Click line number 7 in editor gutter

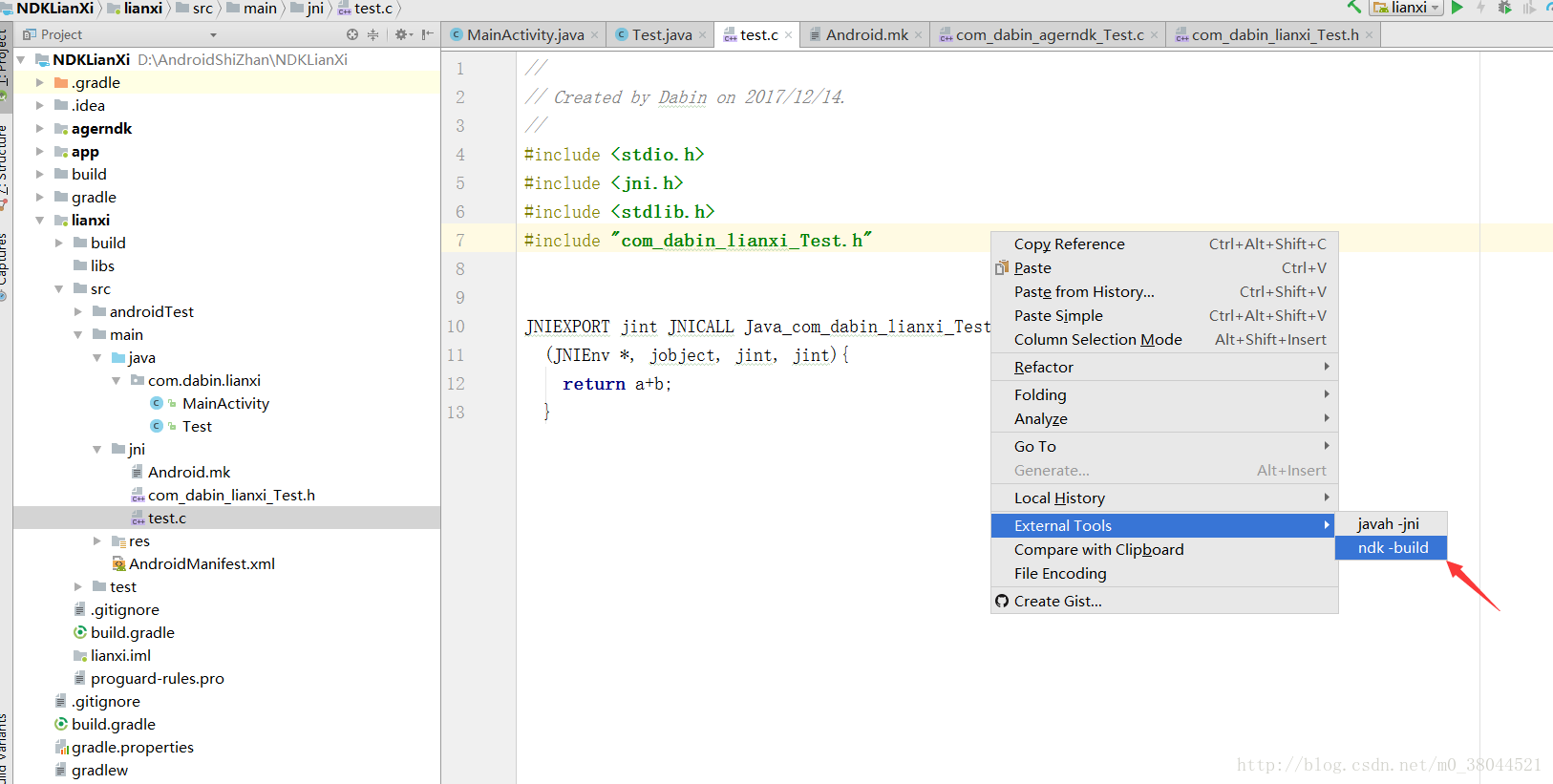pyautogui.click(x=460, y=241)
